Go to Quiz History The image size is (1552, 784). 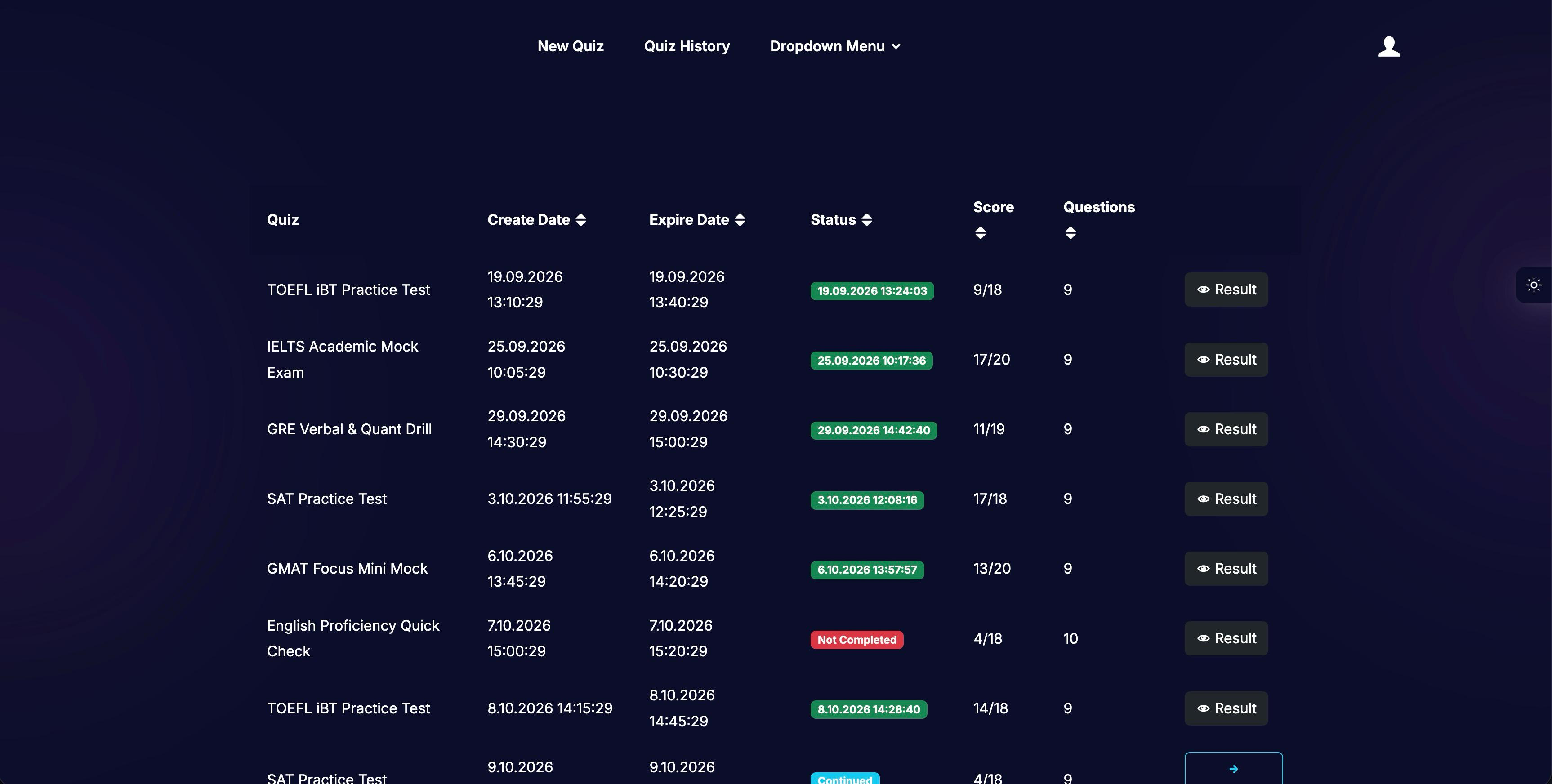(x=687, y=46)
